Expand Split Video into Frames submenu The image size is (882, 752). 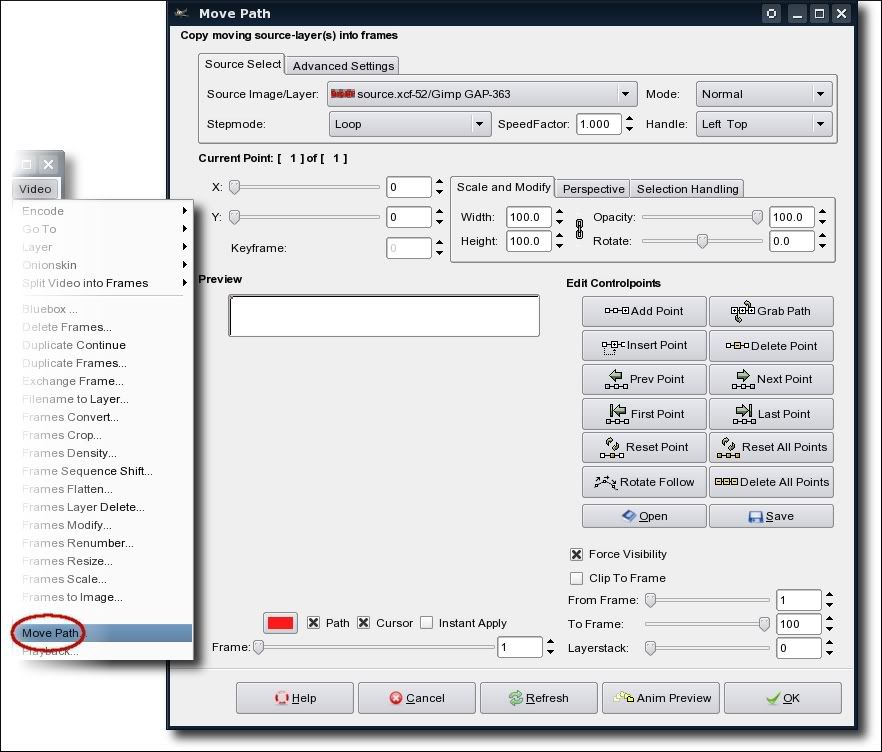[103, 283]
